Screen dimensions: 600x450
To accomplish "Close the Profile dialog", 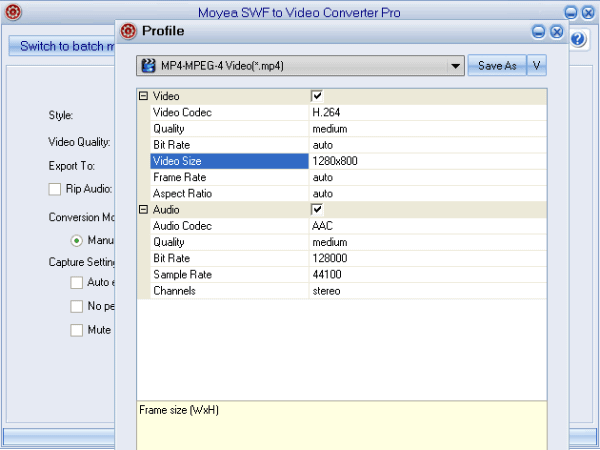I will coord(557,32).
